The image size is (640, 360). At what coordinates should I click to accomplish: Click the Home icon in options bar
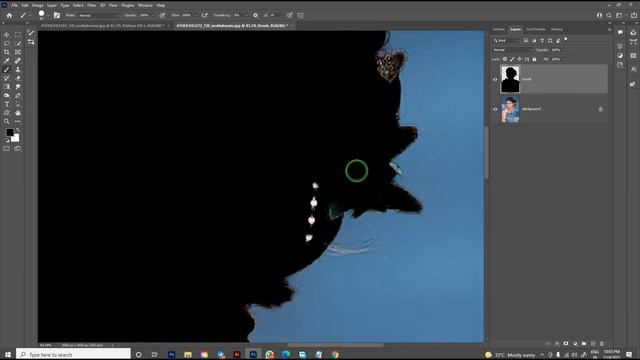pos(9,16)
